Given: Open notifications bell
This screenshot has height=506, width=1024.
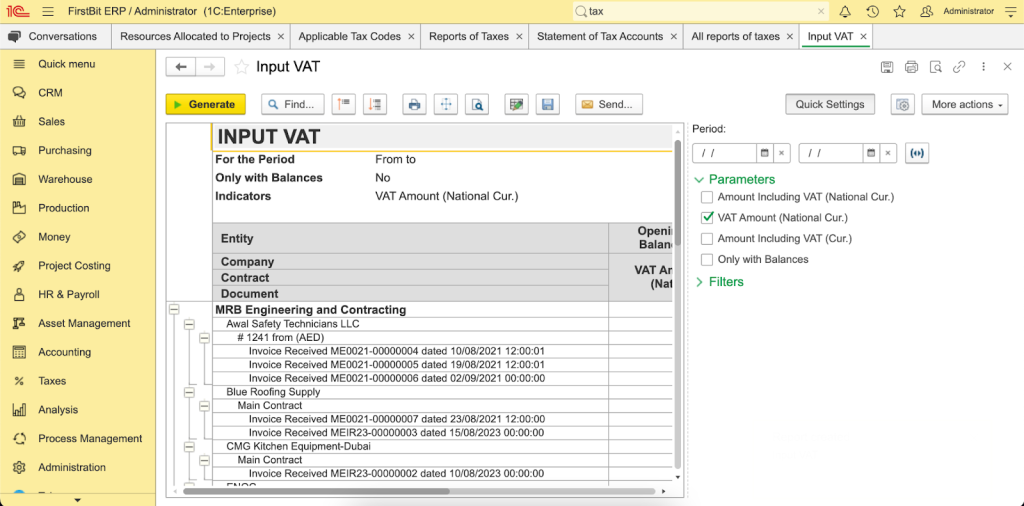Looking at the screenshot, I should pyautogui.click(x=845, y=11).
